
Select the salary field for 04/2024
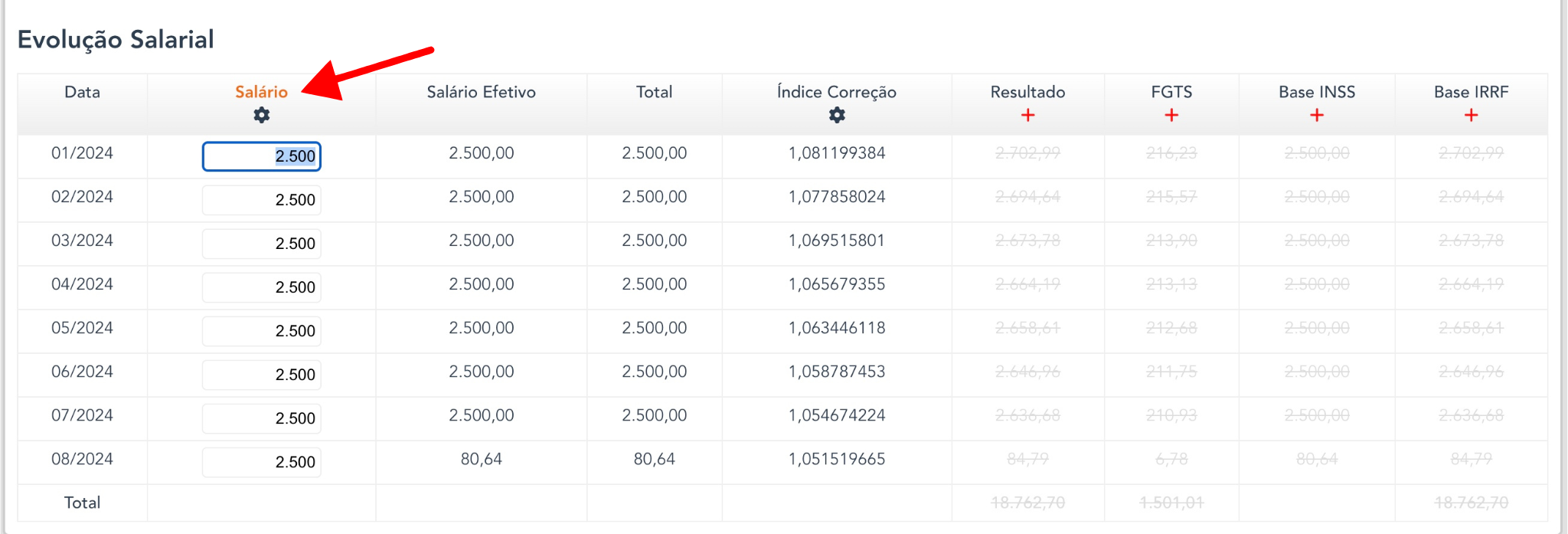tap(262, 287)
